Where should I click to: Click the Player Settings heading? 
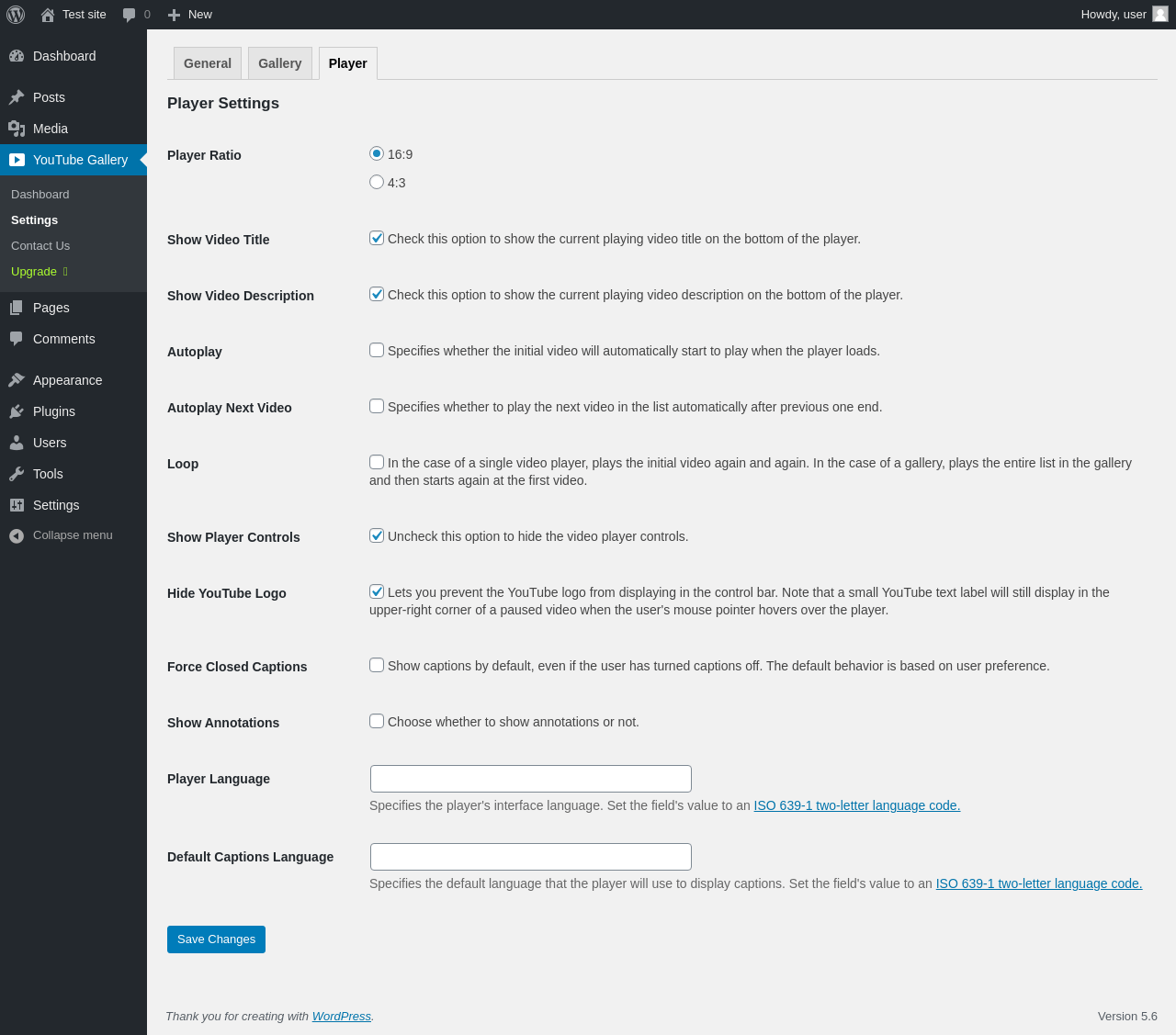(x=223, y=104)
